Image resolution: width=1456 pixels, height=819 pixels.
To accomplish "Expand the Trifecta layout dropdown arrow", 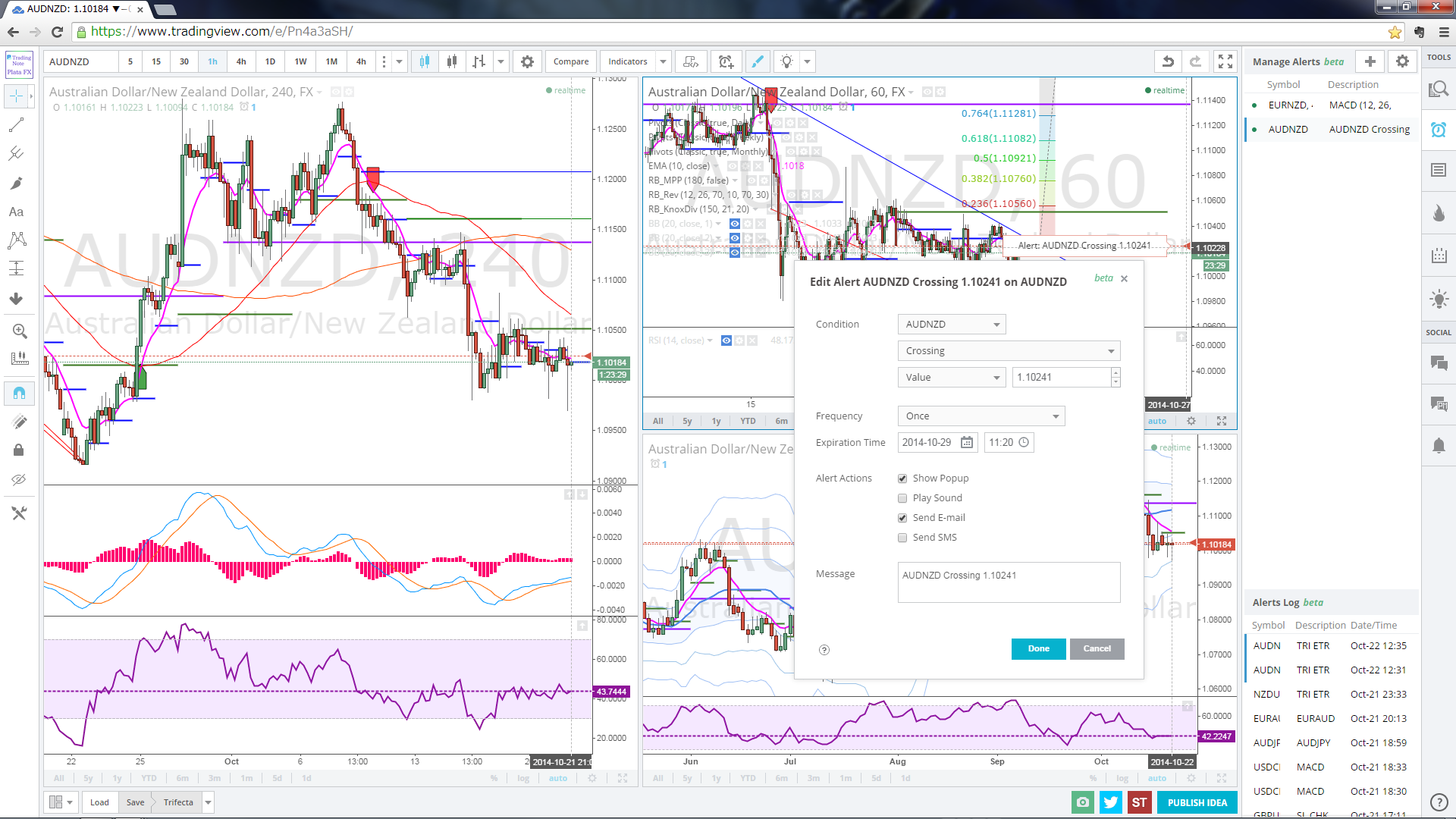I will (x=208, y=802).
